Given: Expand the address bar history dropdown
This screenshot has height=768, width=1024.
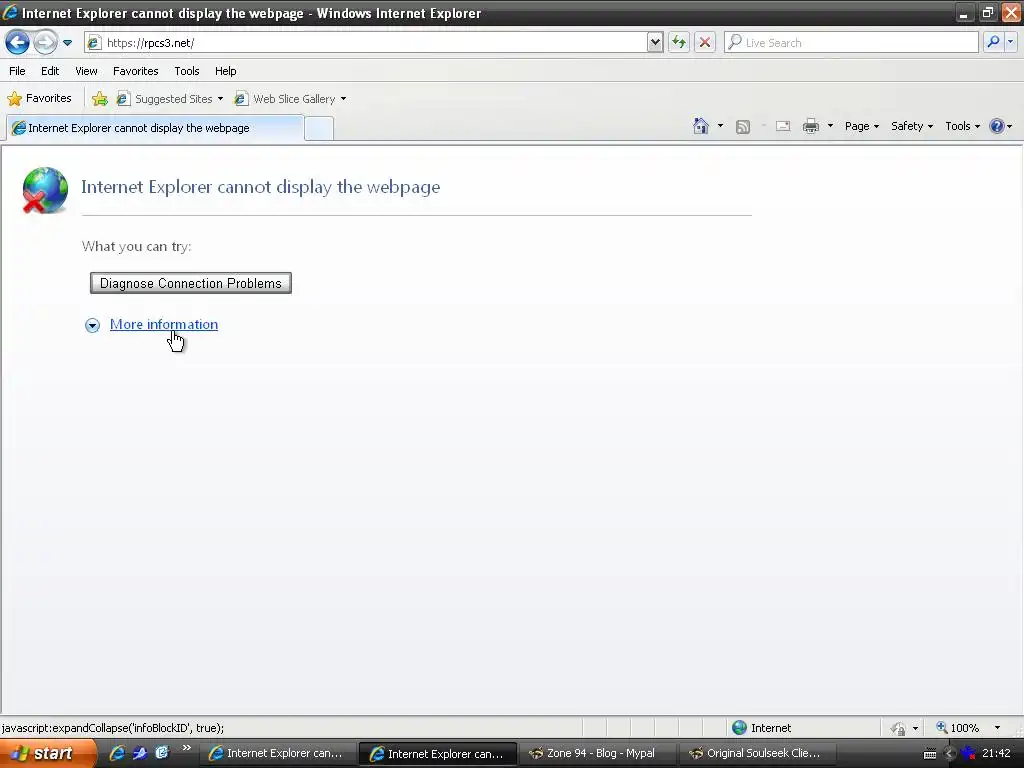Looking at the screenshot, I should point(655,43).
